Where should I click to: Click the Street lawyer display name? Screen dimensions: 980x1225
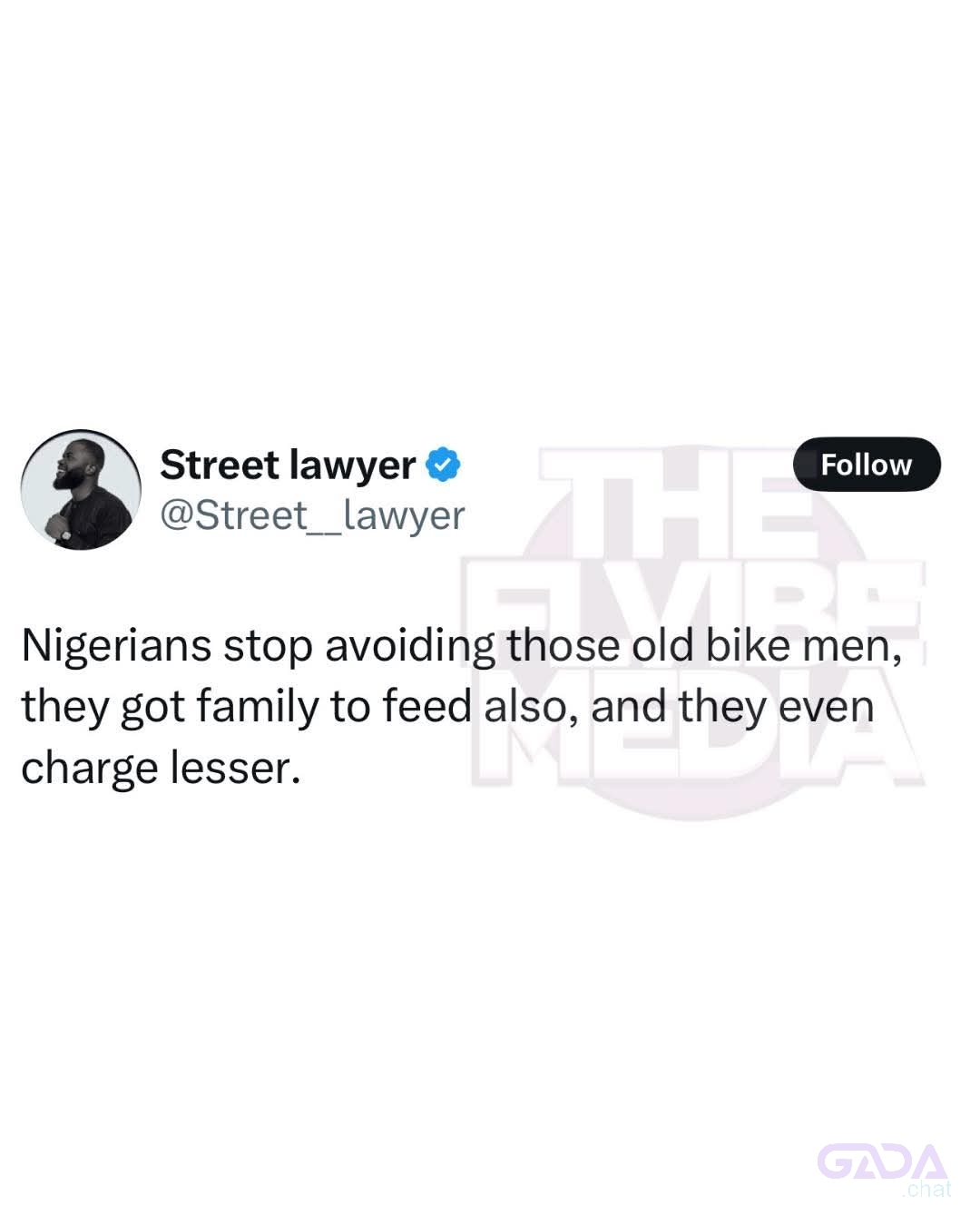coord(288,465)
